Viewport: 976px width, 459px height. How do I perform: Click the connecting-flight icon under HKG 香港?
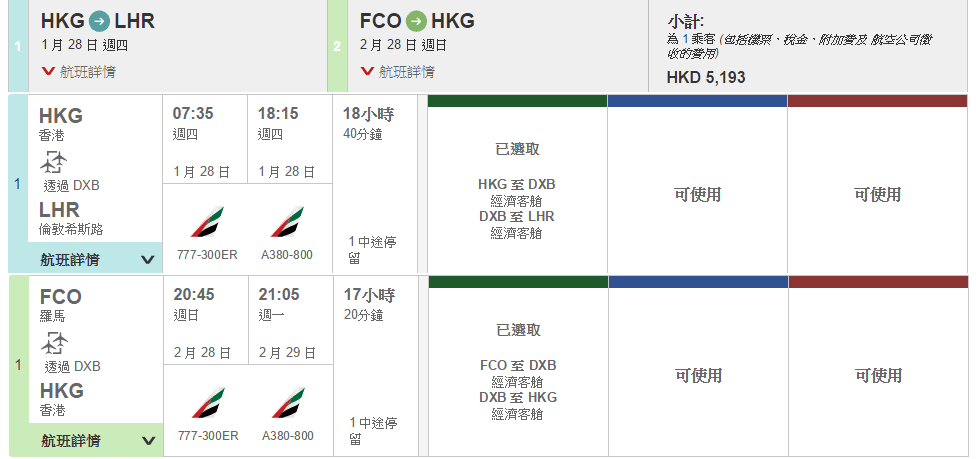54,162
